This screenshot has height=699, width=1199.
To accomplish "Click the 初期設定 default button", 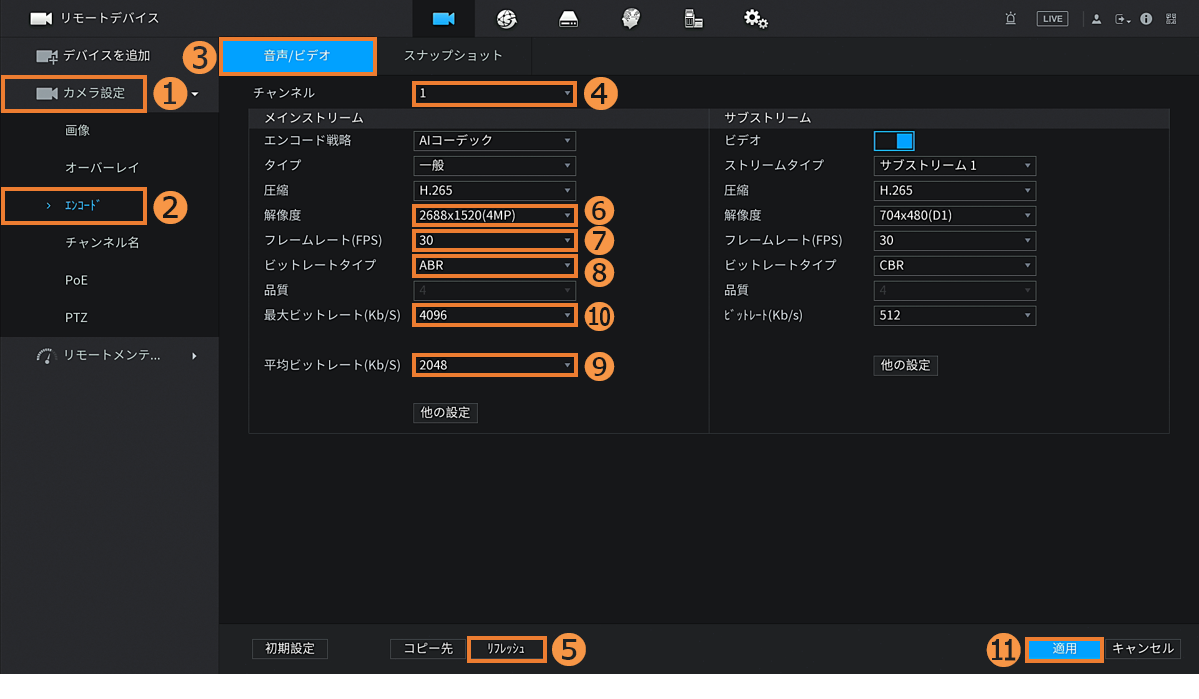I will [x=289, y=649].
